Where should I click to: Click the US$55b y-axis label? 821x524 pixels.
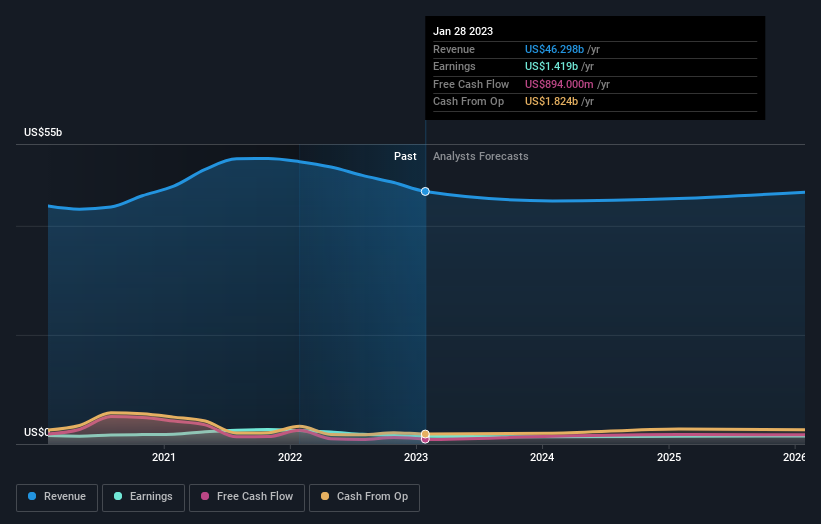(x=43, y=132)
